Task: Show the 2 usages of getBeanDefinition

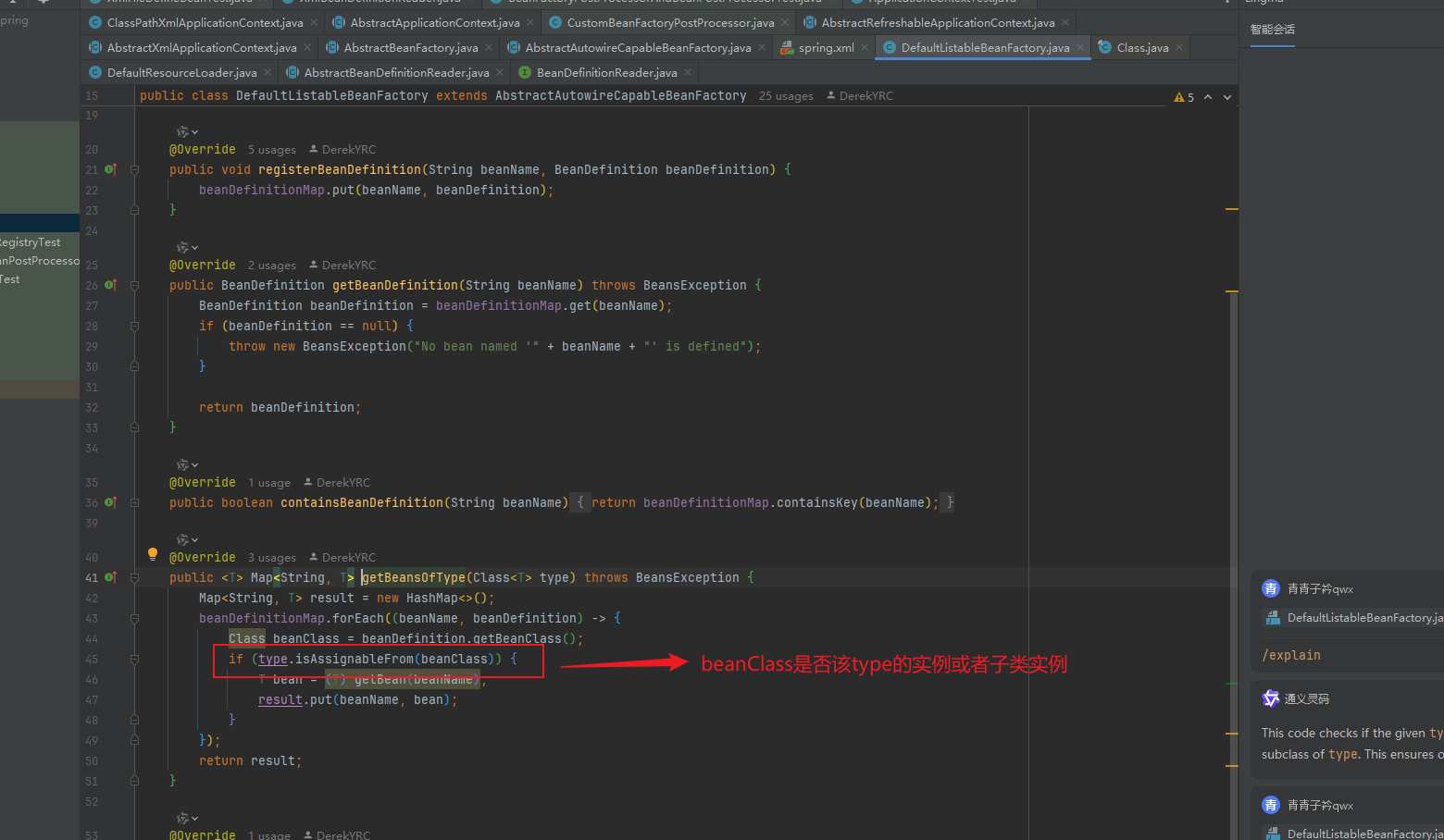Action: click(x=272, y=266)
